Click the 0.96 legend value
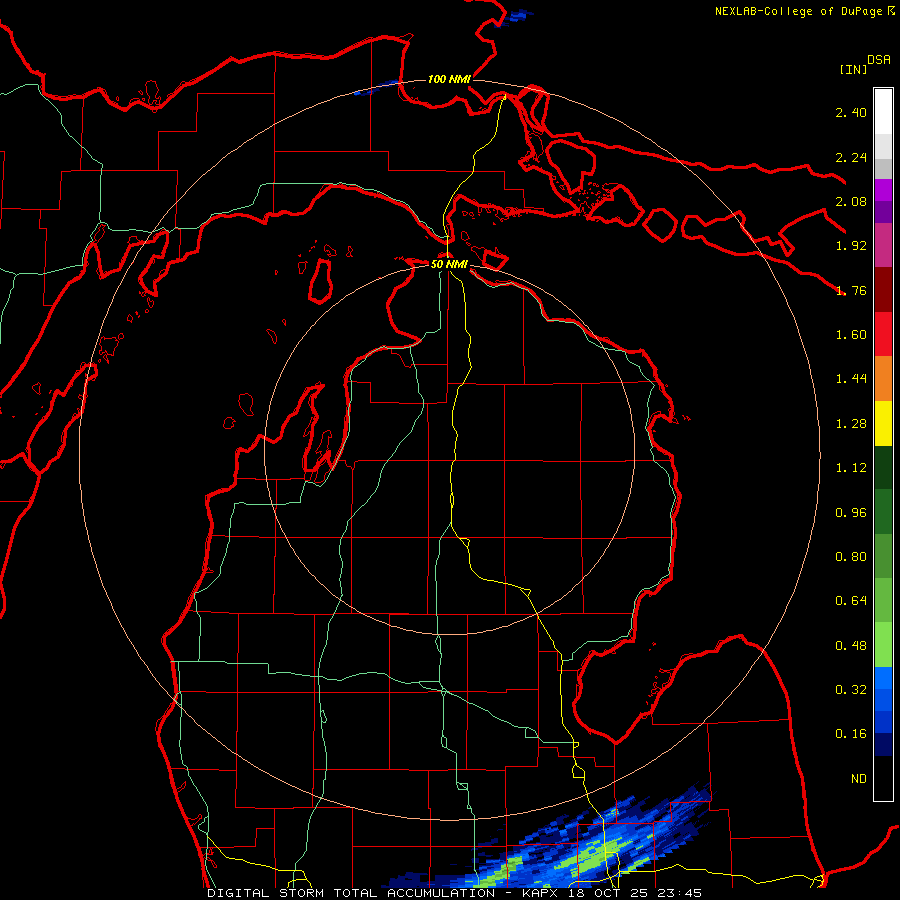Viewport: 900px width, 900px height. point(851,513)
